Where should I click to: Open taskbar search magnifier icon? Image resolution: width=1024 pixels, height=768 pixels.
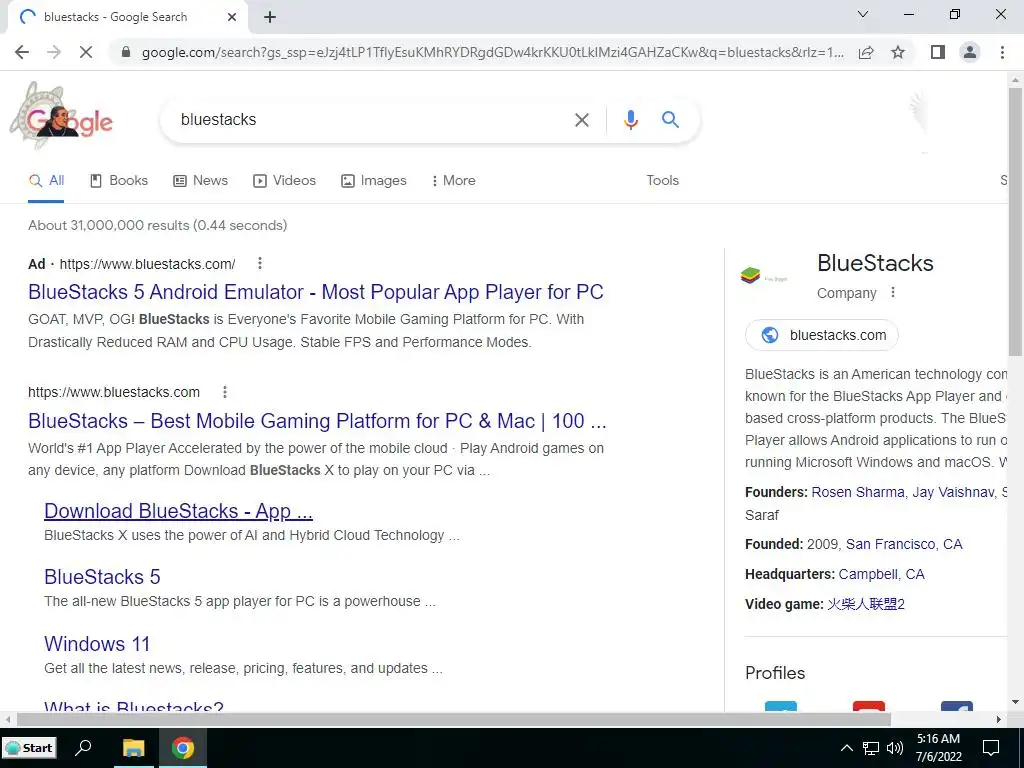pyautogui.click(x=84, y=748)
